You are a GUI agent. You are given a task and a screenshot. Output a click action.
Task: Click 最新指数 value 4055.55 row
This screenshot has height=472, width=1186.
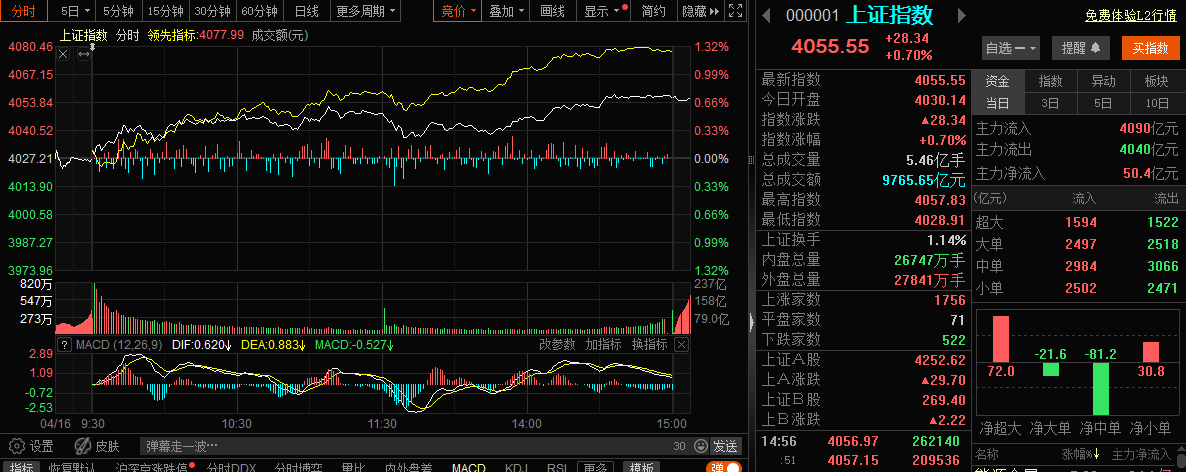[864, 79]
